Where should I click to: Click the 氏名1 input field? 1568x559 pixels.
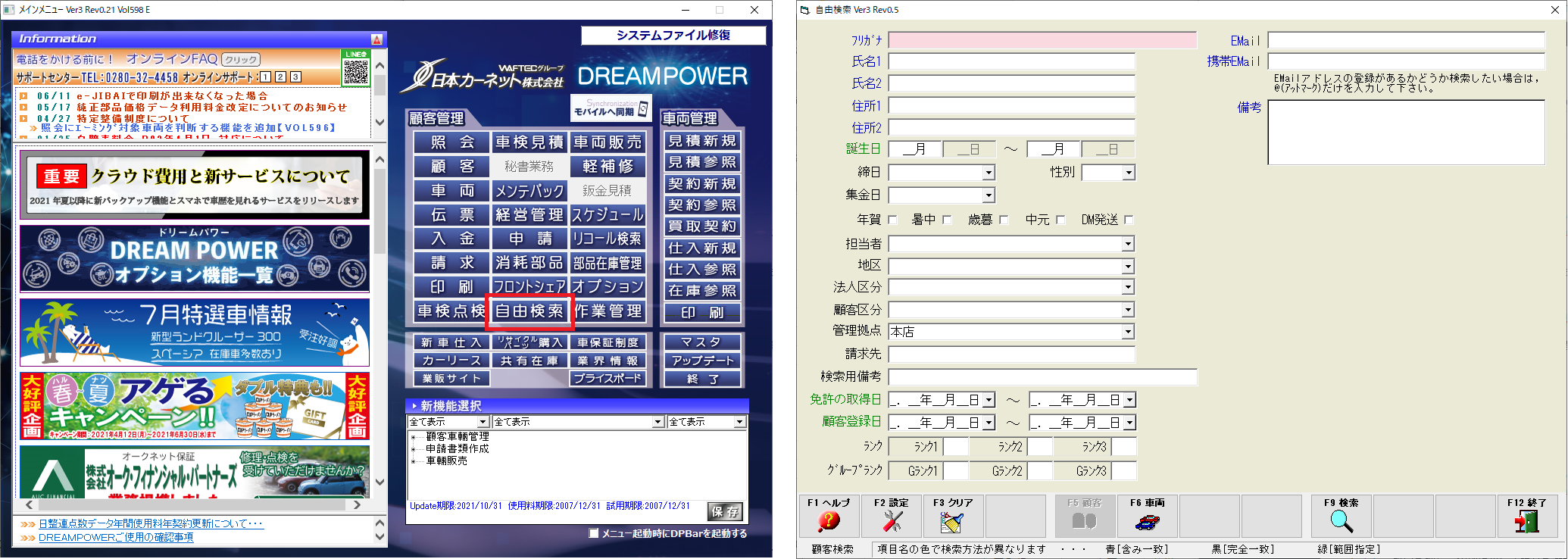[1011, 61]
